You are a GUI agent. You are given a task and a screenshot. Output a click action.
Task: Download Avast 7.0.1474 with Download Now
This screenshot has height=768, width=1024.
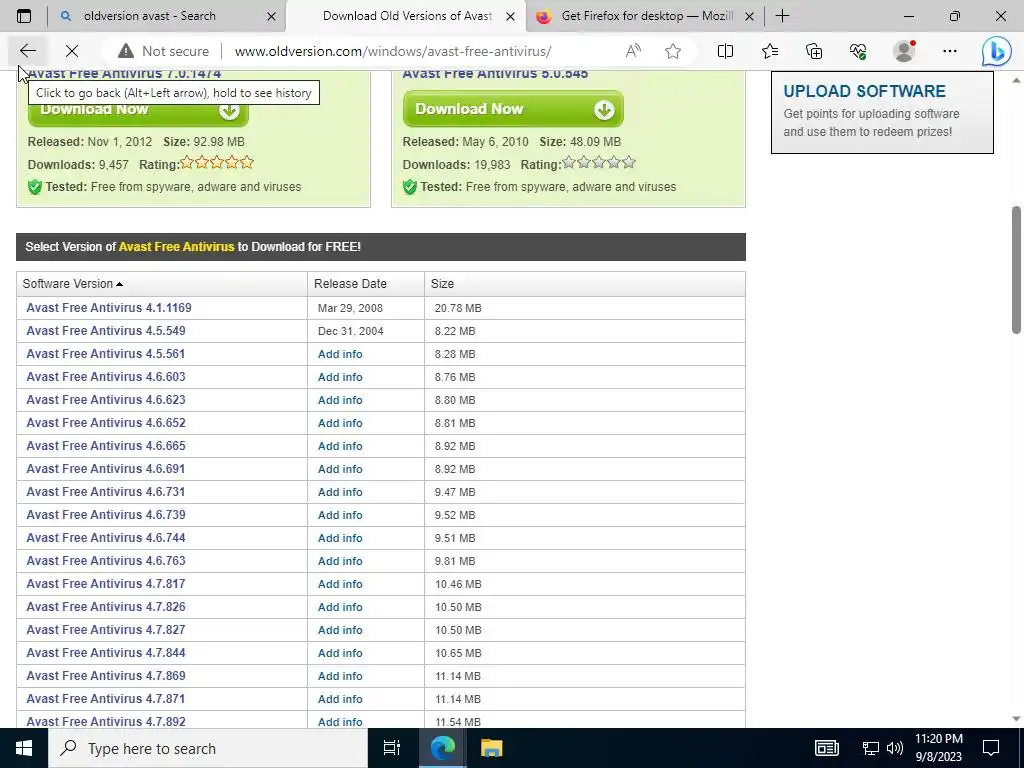coord(138,112)
